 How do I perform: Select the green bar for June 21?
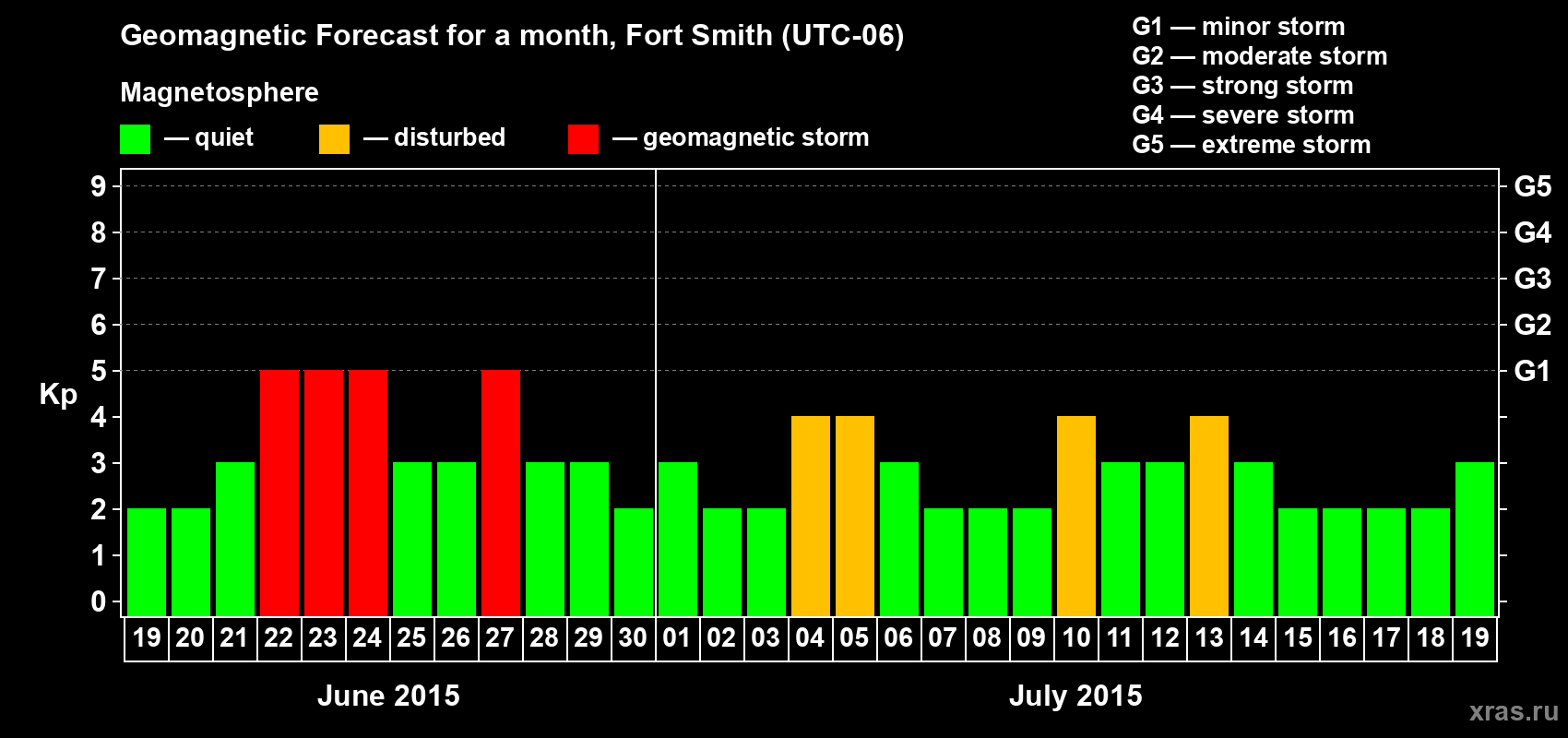click(235, 540)
